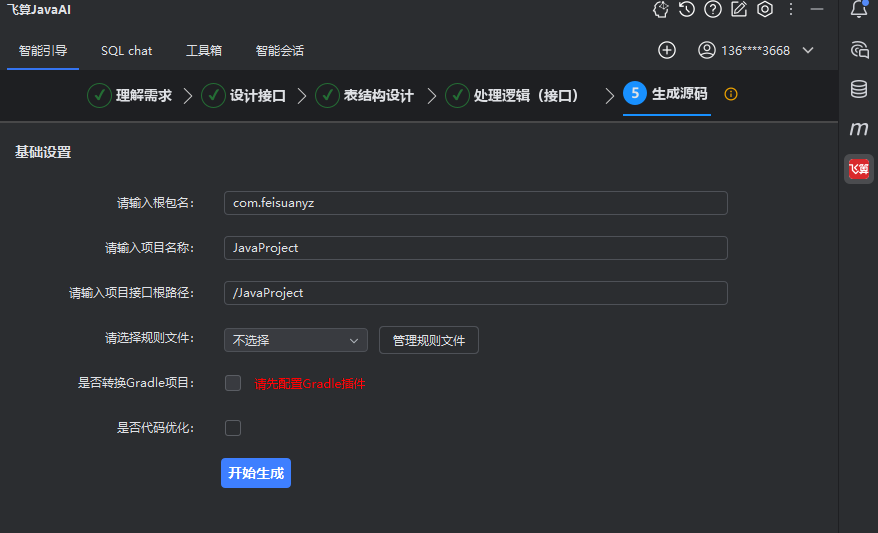Select the red 飞算 plugin icon in sidebar

tap(859, 169)
